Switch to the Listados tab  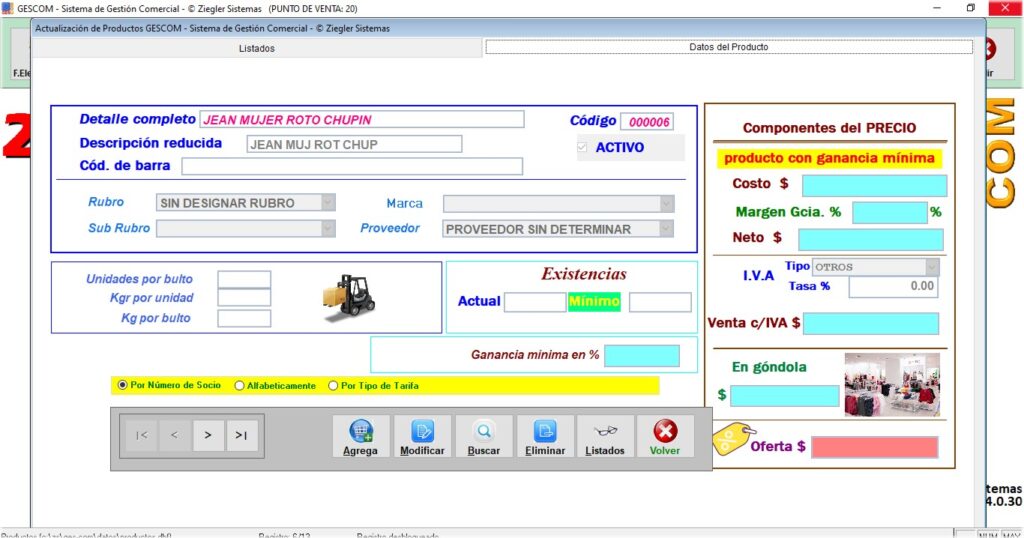click(x=257, y=48)
